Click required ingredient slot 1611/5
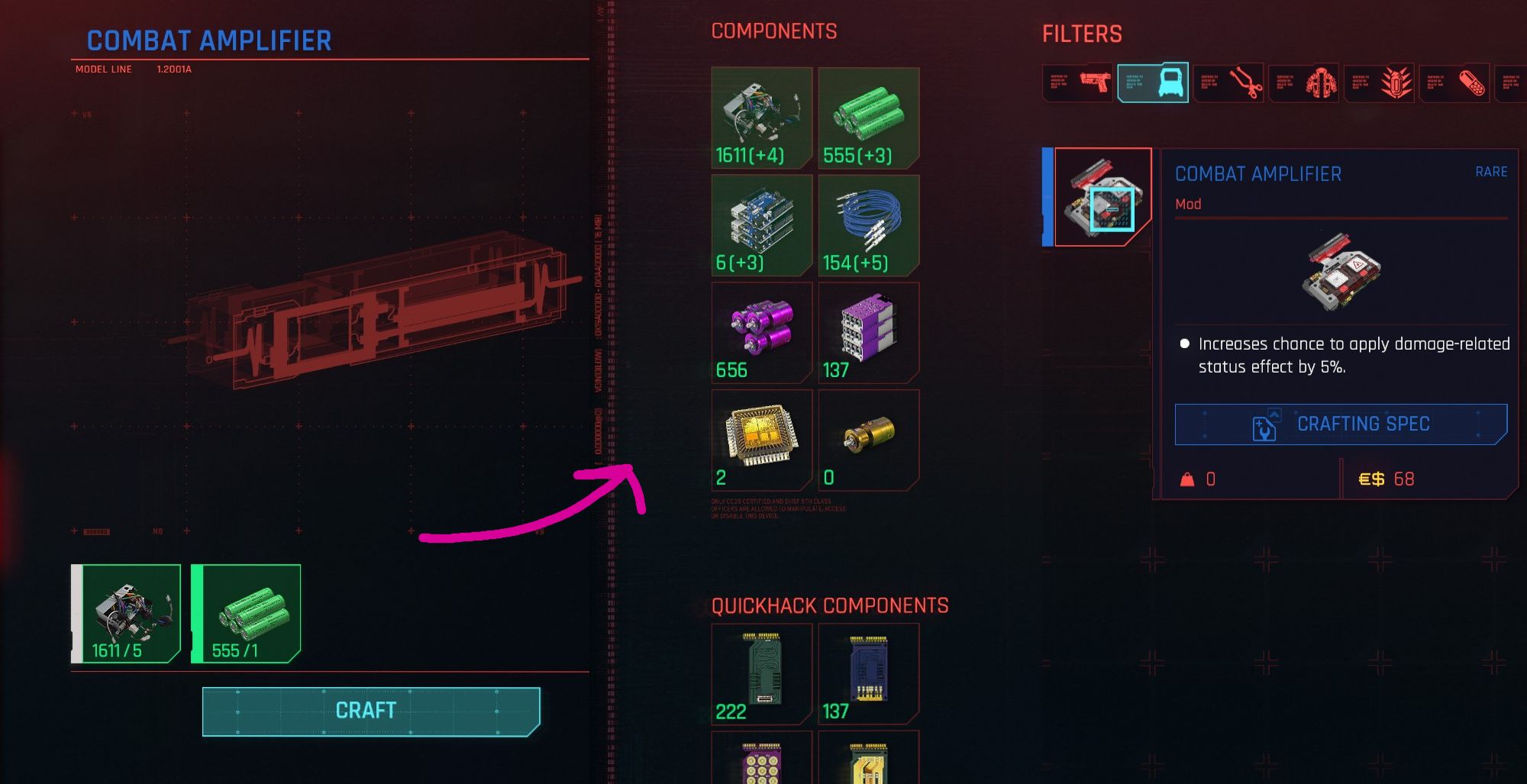Screen dimensions: 1527x784 coord(126,614)
